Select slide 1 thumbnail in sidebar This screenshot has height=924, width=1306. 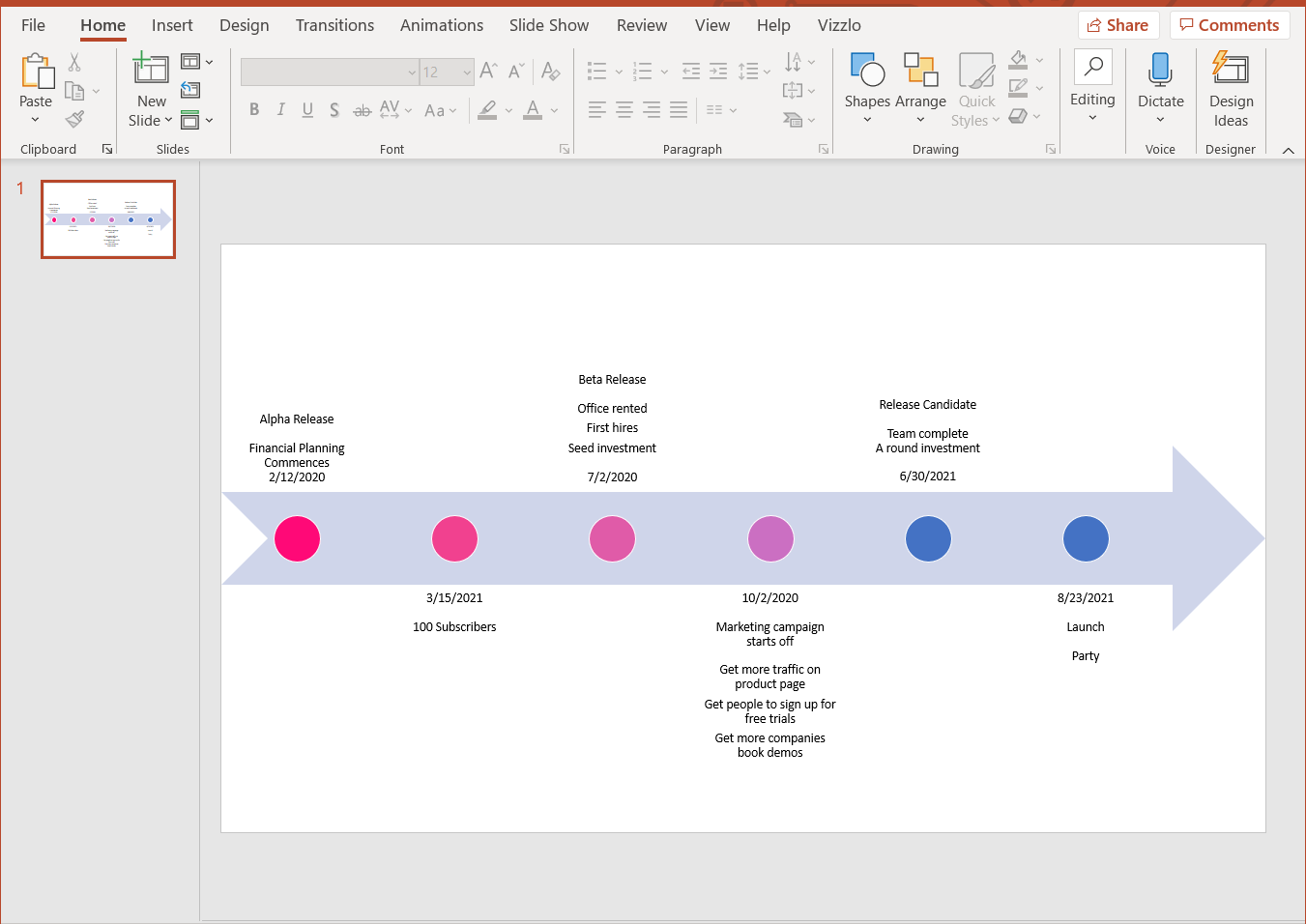click(x=107, y=219)
